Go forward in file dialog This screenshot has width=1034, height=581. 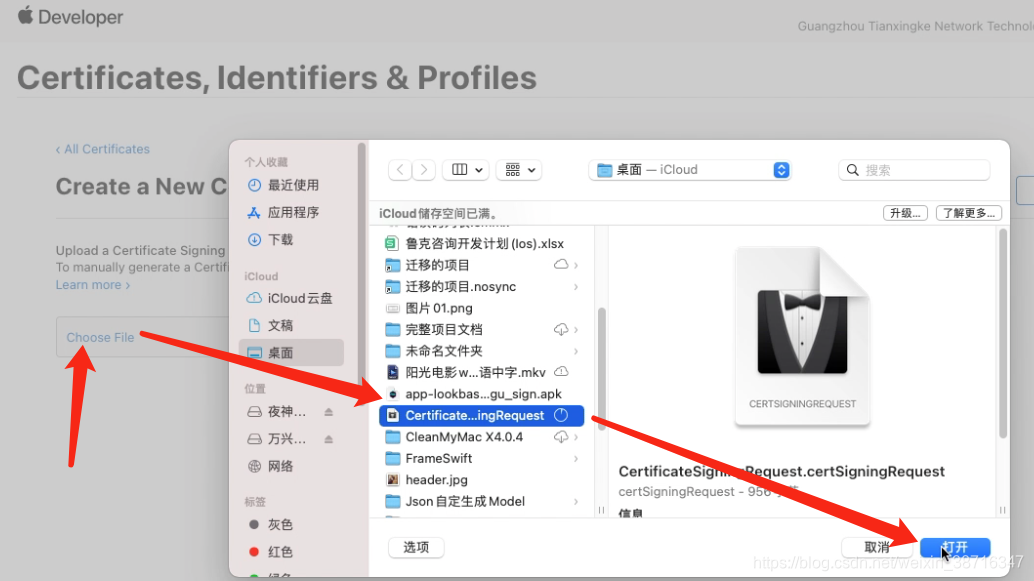(424, 170)
